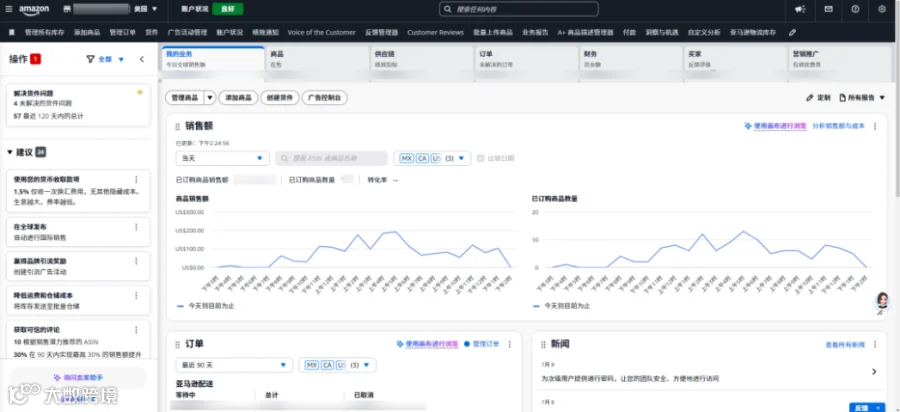Click the drag handle of 订单 card
This screenshot has width=900, height=412.
click(x=177, y=344)
